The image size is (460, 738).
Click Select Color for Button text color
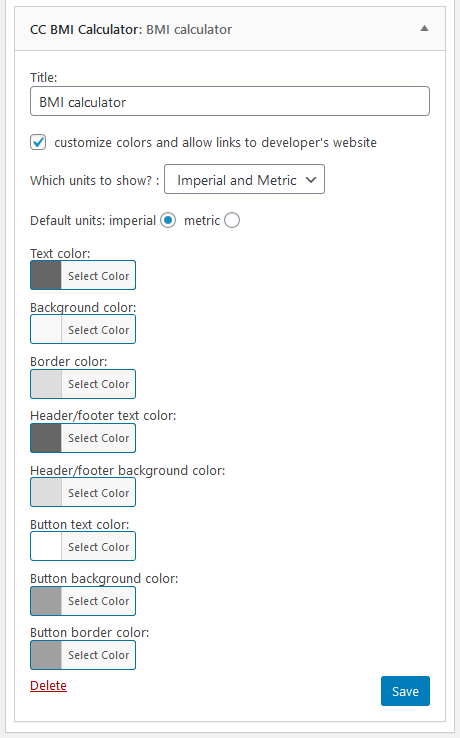(98, 546)
